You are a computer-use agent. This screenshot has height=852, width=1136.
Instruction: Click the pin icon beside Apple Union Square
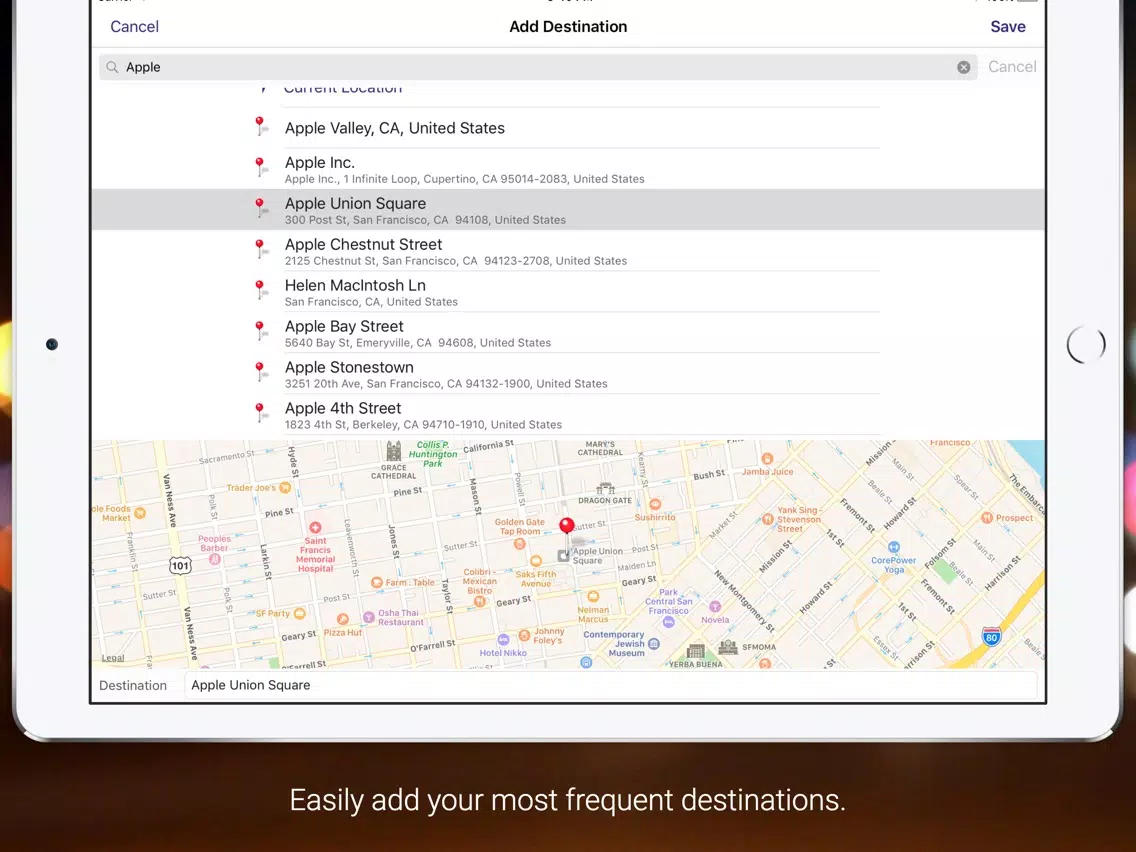pos(261,207)
